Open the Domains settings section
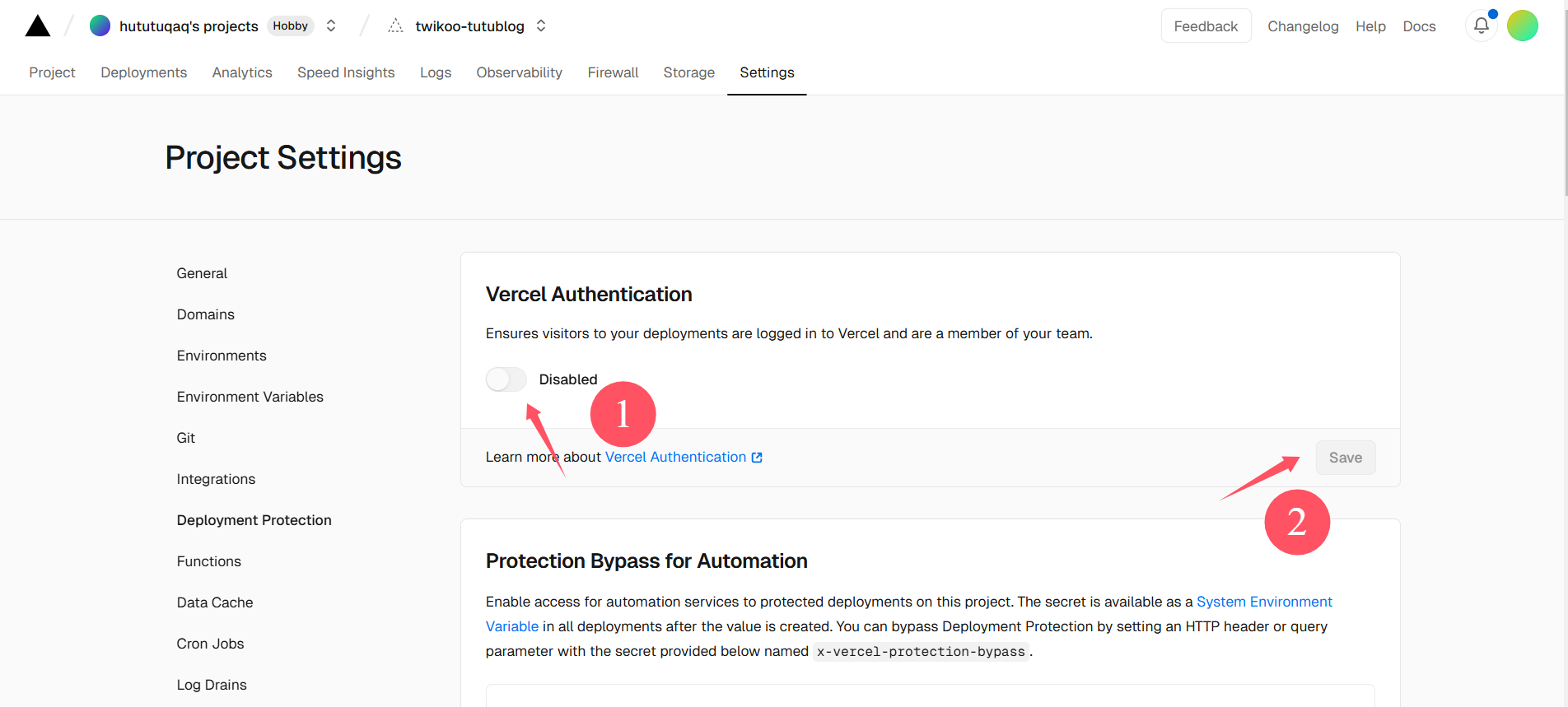 [205, 314]
